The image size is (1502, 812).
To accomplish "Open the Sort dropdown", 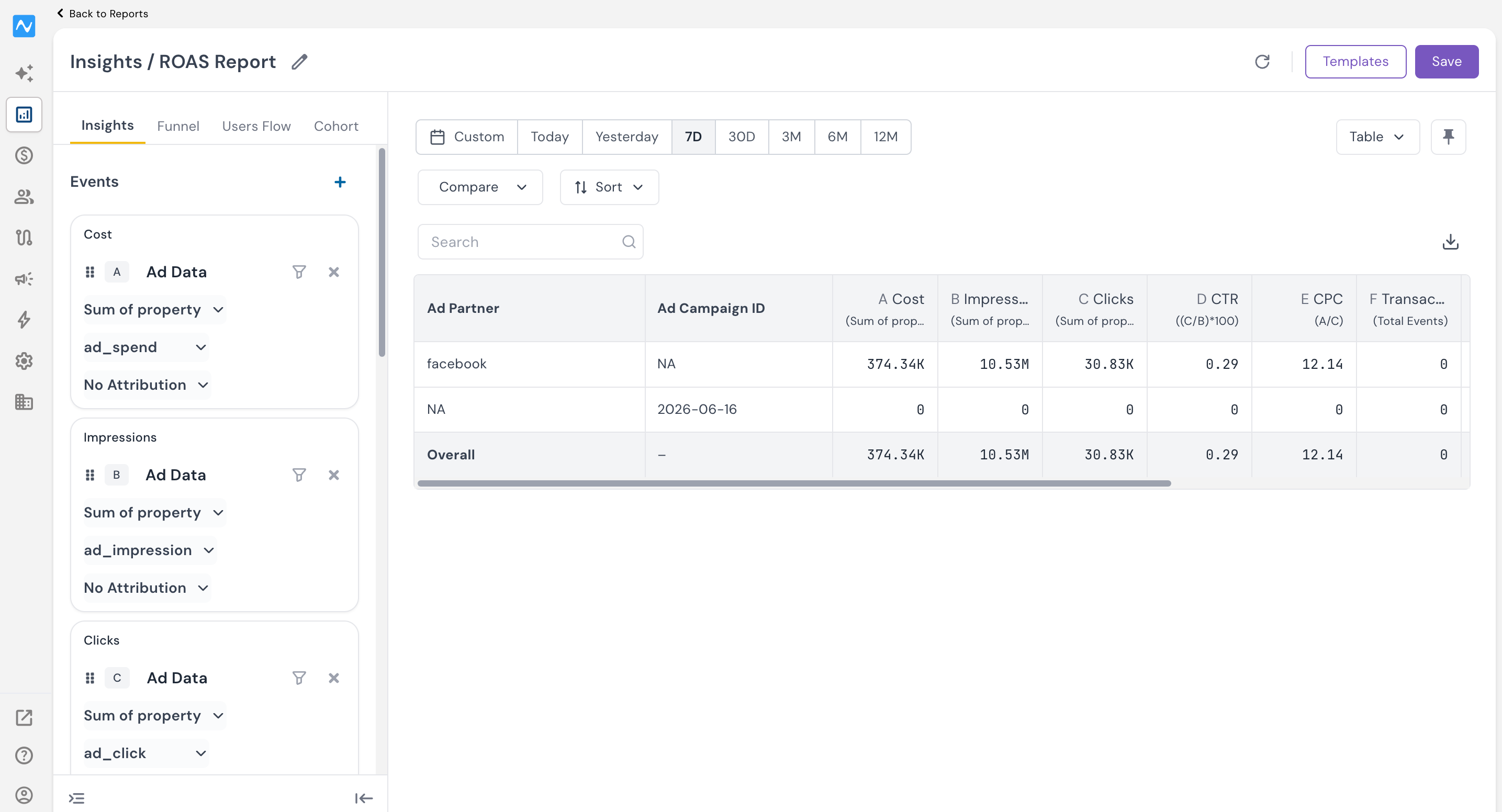I will pyautogui.click(x=609, y=187).
